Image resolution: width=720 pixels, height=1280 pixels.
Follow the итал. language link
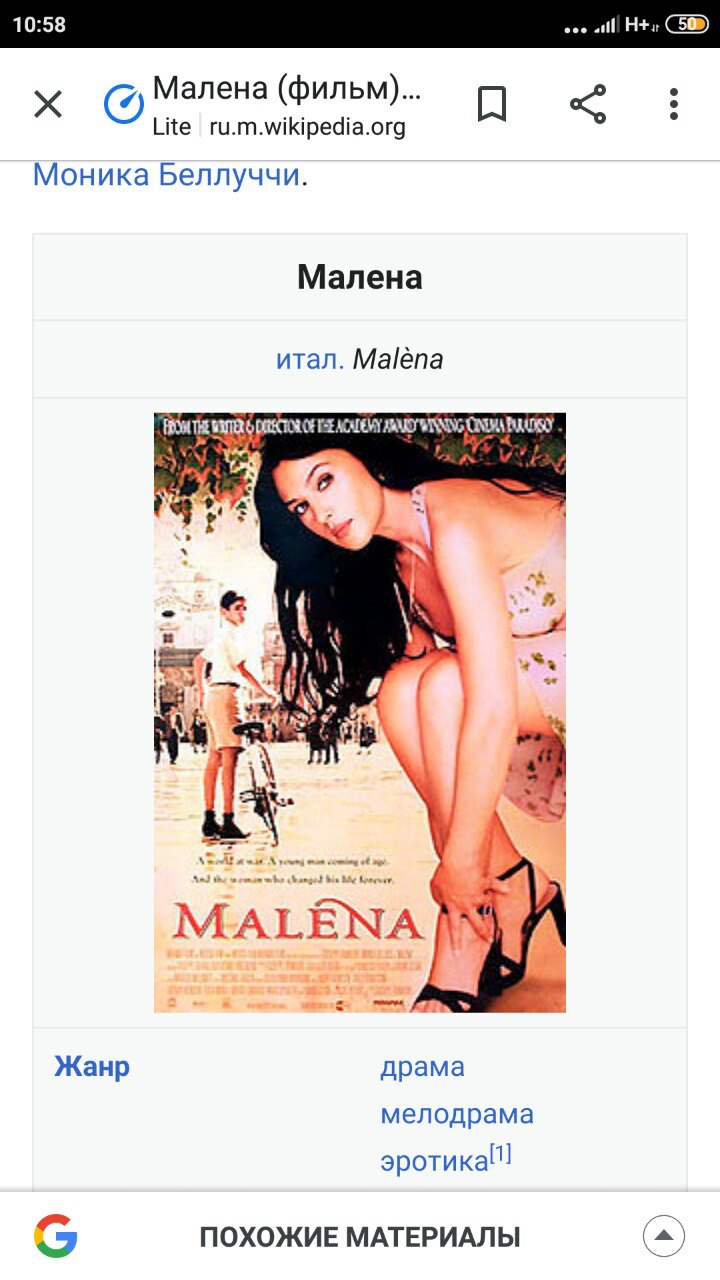pyautogui.click(x=310, y=359)
